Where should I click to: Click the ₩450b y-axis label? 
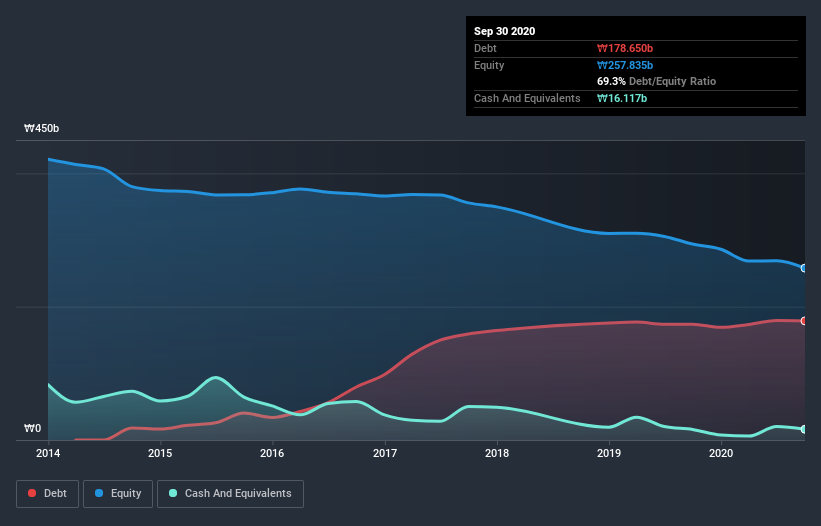[41, 129]
